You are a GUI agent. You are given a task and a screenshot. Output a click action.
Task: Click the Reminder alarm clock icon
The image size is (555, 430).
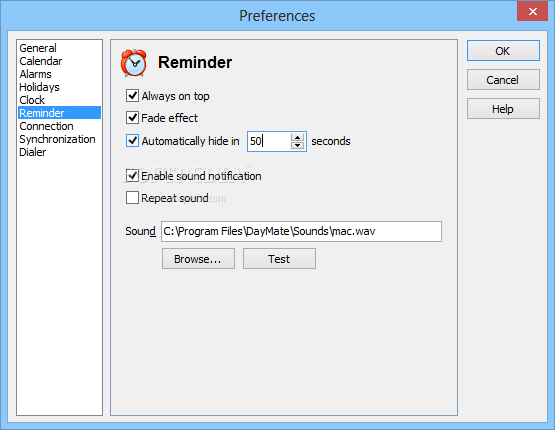(x=133, y=63)
